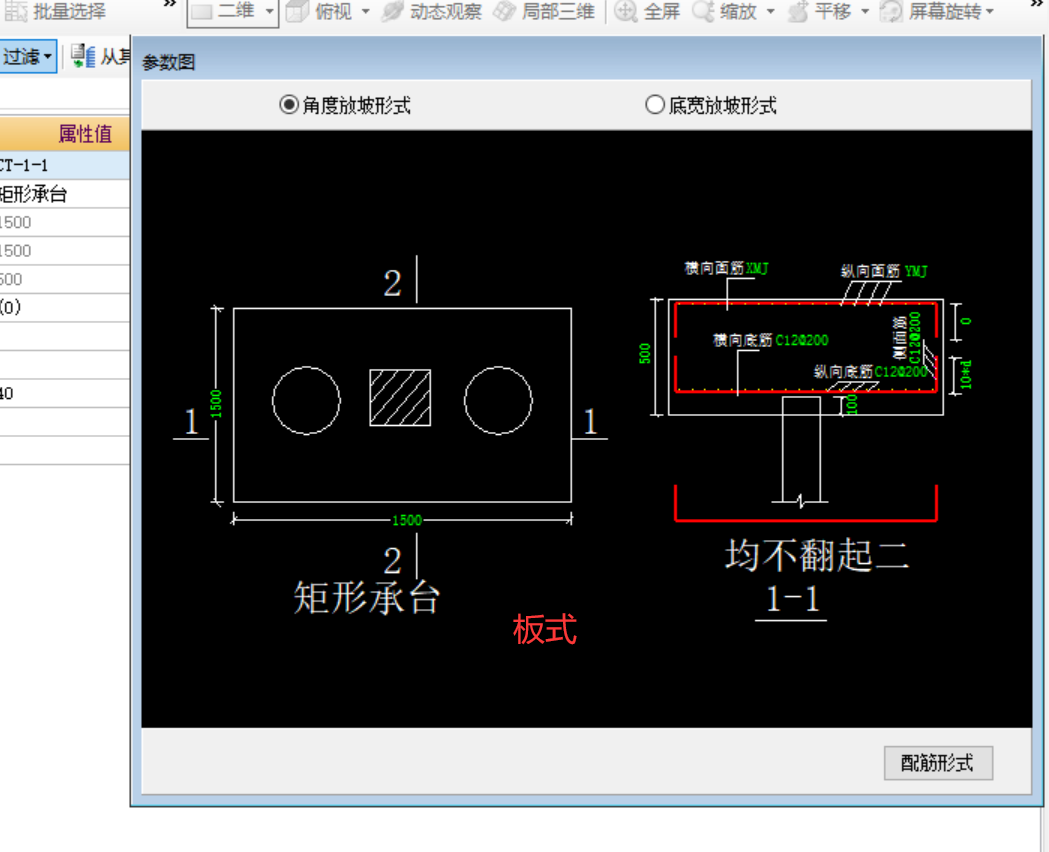Image resolution: width=1049 pixels, height=852 pixels.
Task: Click the 横向底筋 C12@200 value
Action: pos(801,340)
